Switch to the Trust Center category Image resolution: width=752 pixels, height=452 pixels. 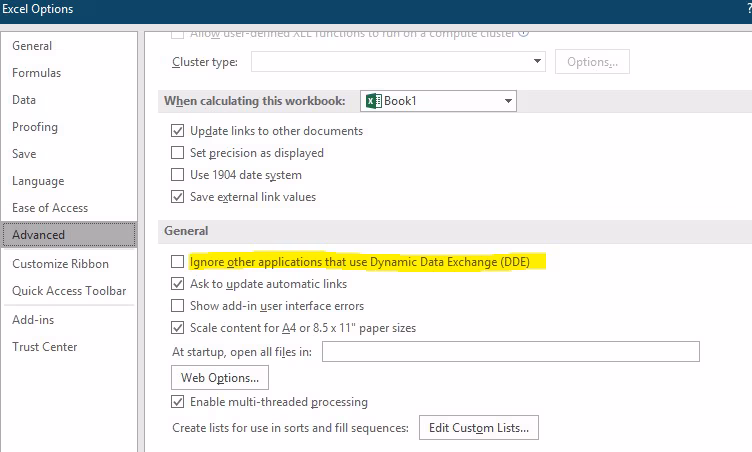[44, 347]
